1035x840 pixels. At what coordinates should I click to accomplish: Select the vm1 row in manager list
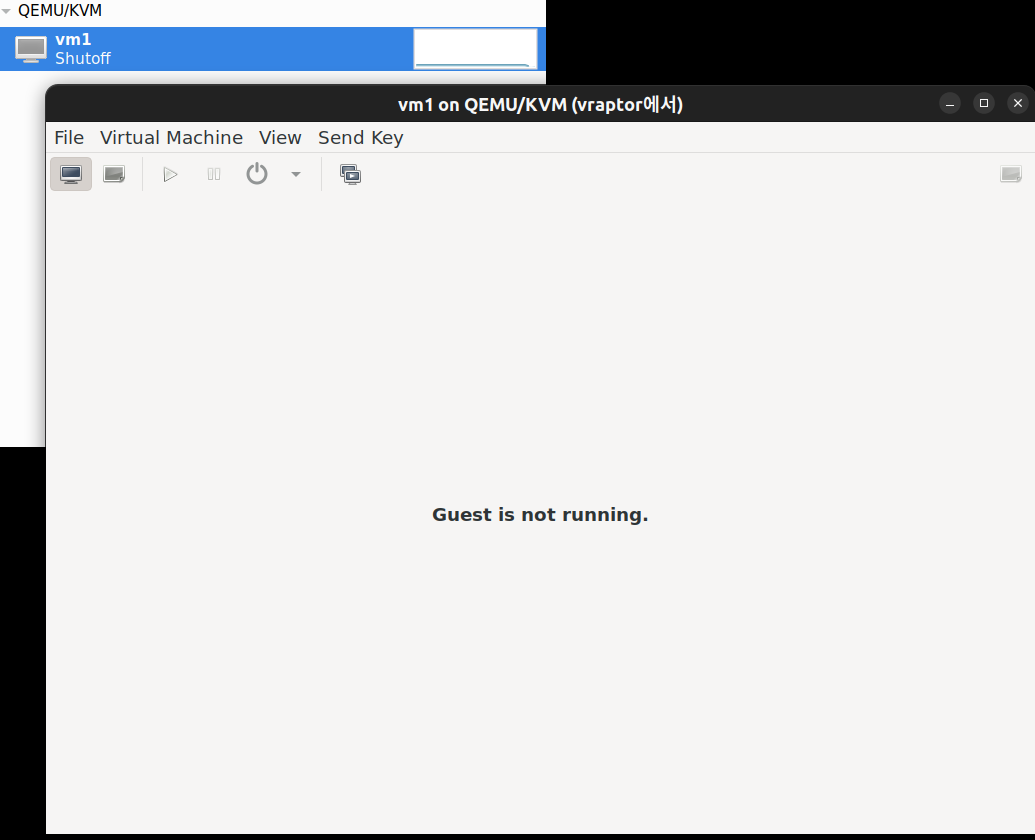pyautogui.click(x=273, y=49)
